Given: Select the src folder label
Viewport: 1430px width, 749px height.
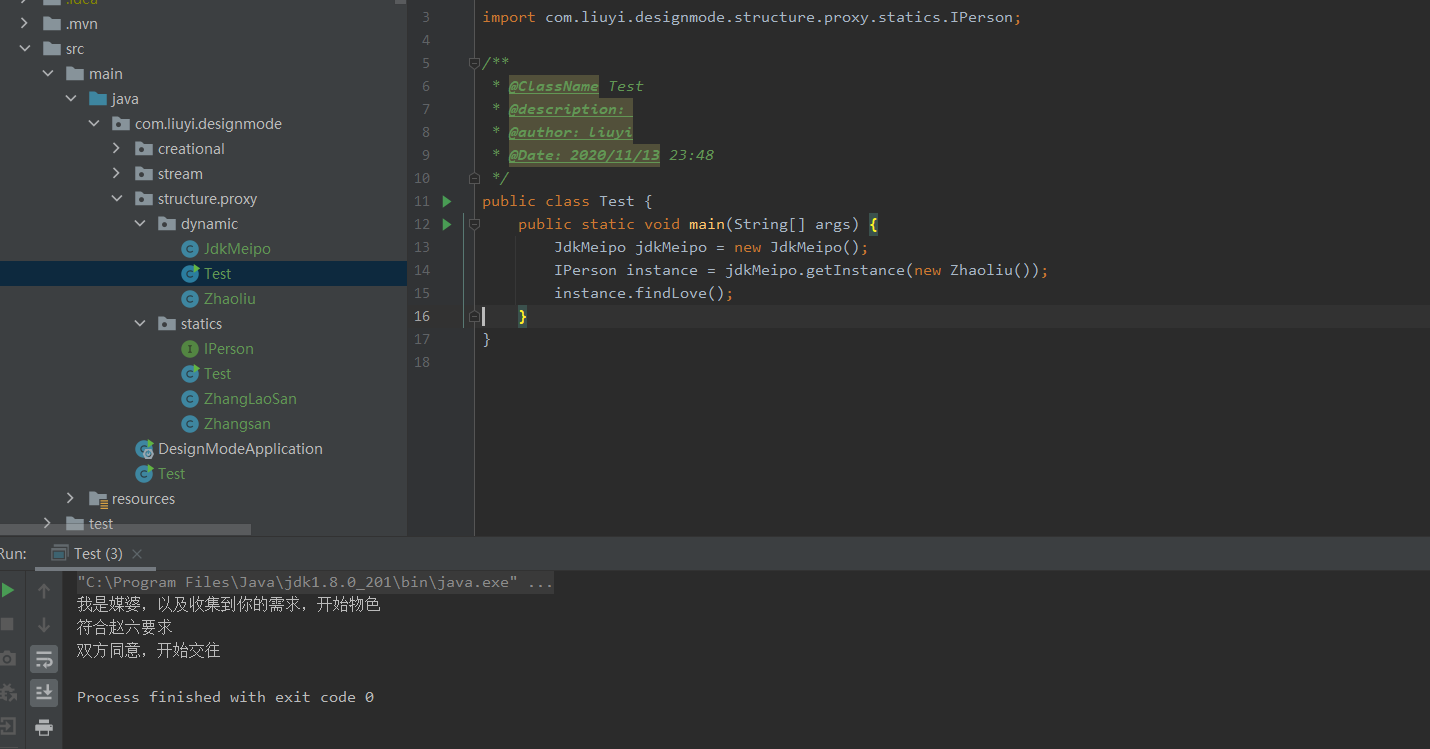Looking at the screenshot, I should 75,49.
